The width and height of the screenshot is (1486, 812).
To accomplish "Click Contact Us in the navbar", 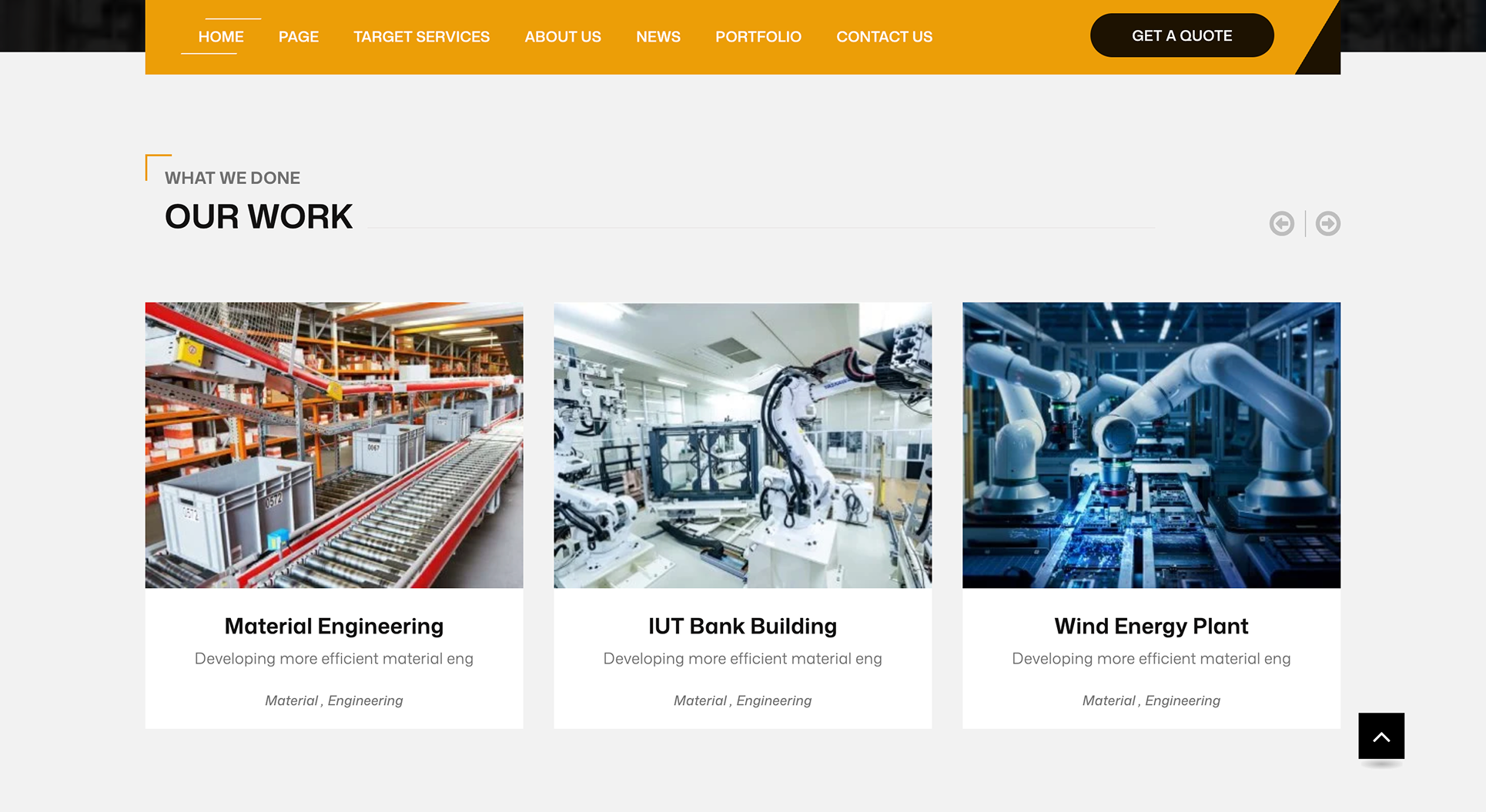I will point(884,37).
